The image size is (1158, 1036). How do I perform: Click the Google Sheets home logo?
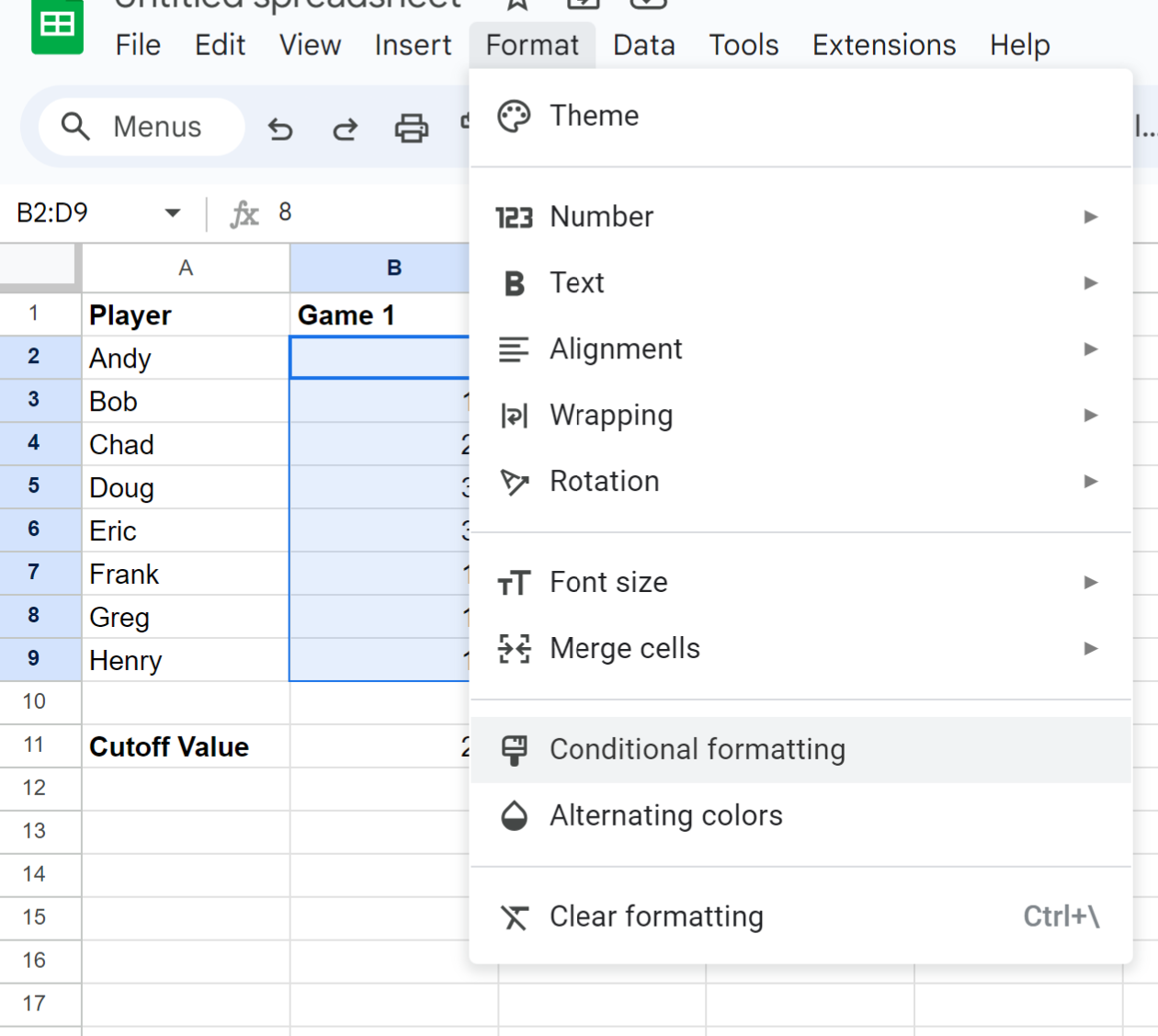tap(57, 26)
